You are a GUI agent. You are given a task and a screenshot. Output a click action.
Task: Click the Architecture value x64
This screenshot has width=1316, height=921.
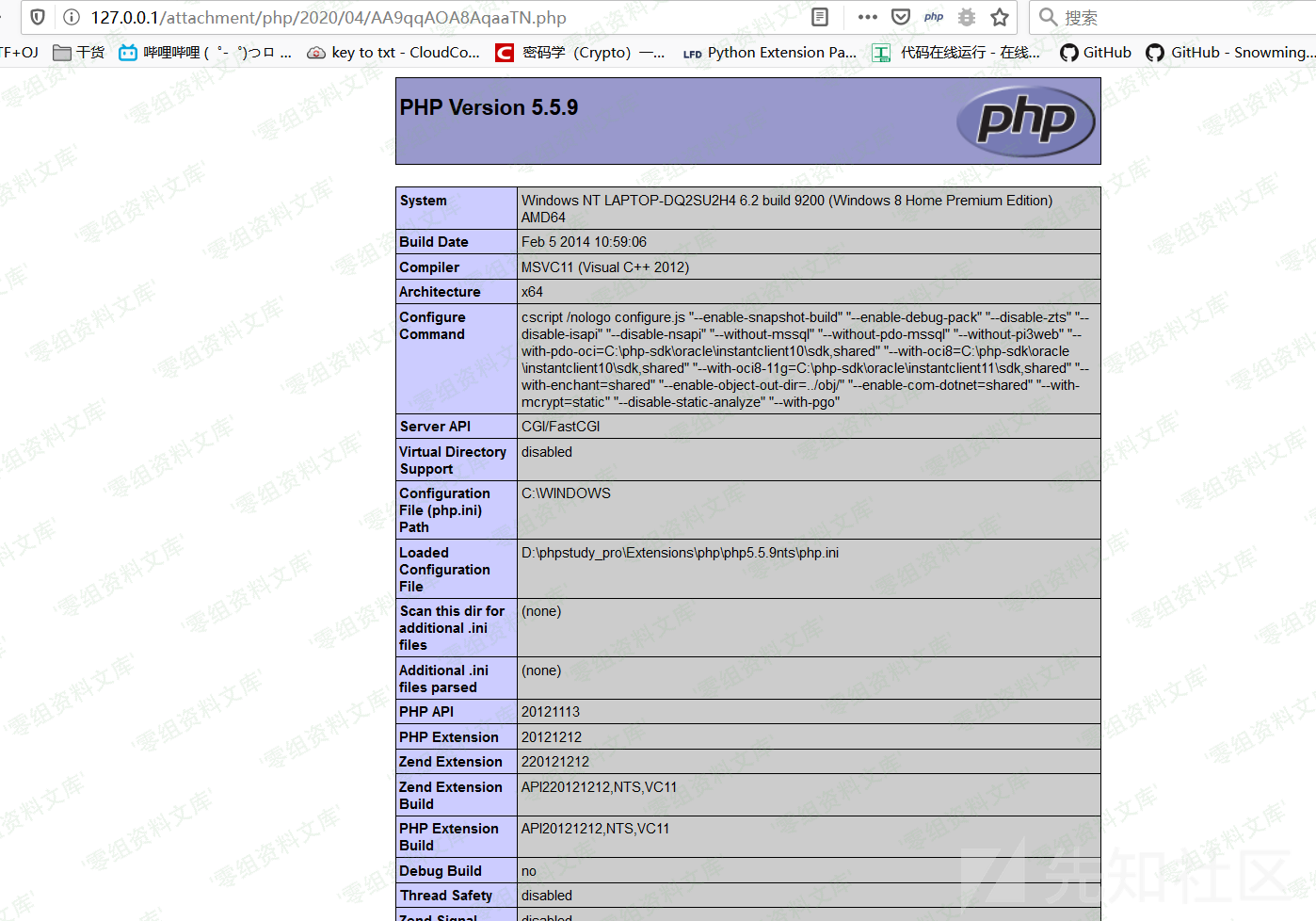pos(532,292)
